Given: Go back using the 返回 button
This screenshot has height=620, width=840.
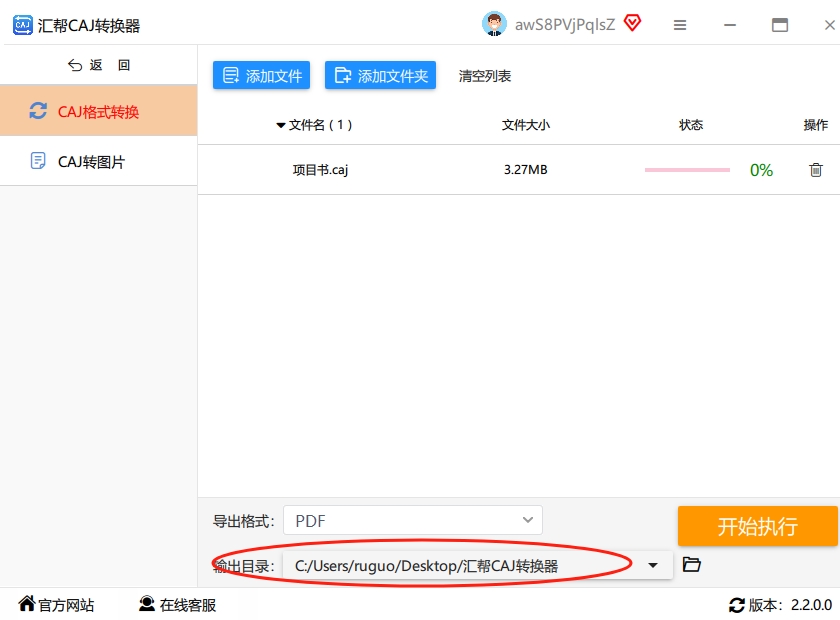Looking at the screenshot, I should [99, 65].
